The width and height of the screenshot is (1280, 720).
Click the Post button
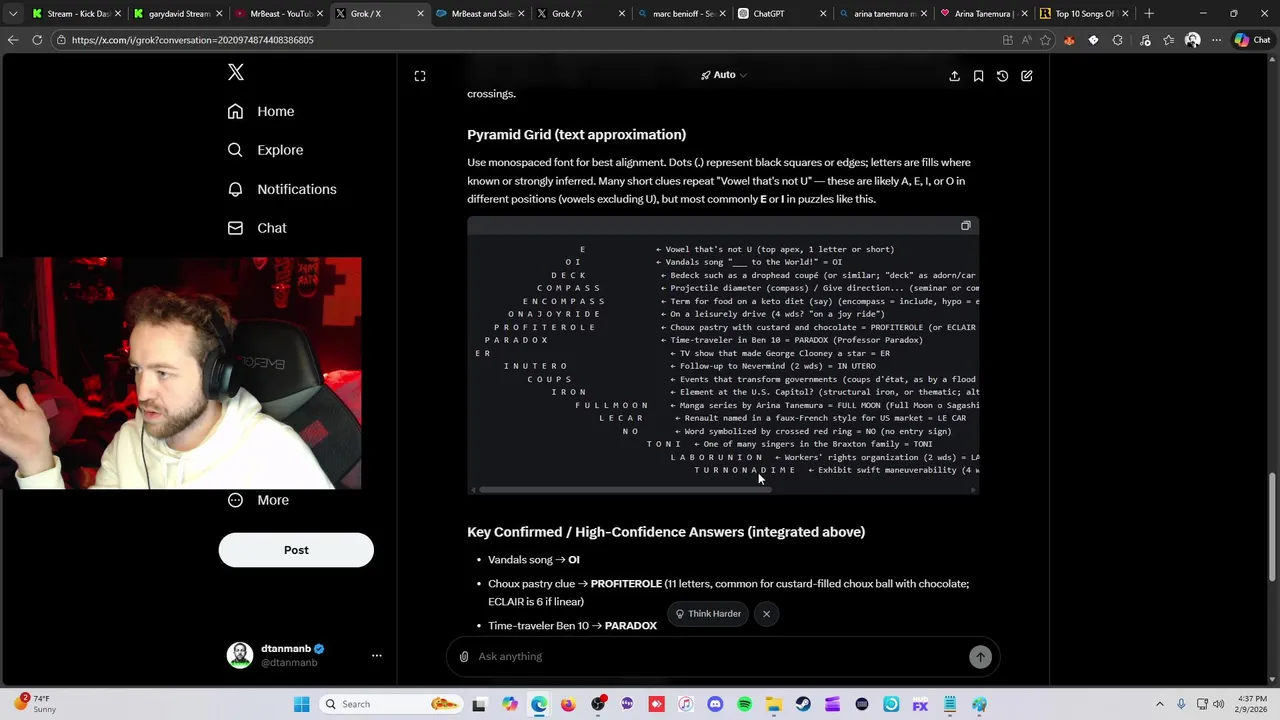[296, 550]
